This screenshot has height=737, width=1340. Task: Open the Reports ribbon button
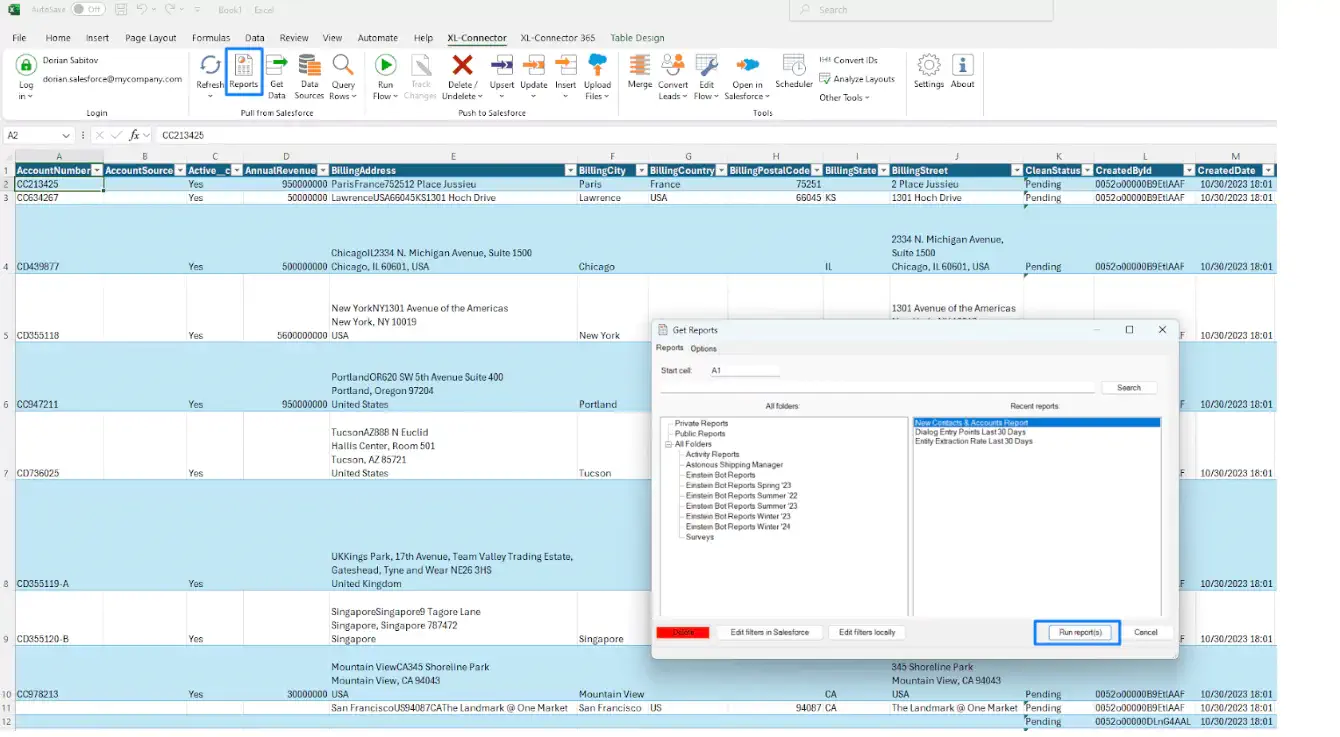(244, 72)
